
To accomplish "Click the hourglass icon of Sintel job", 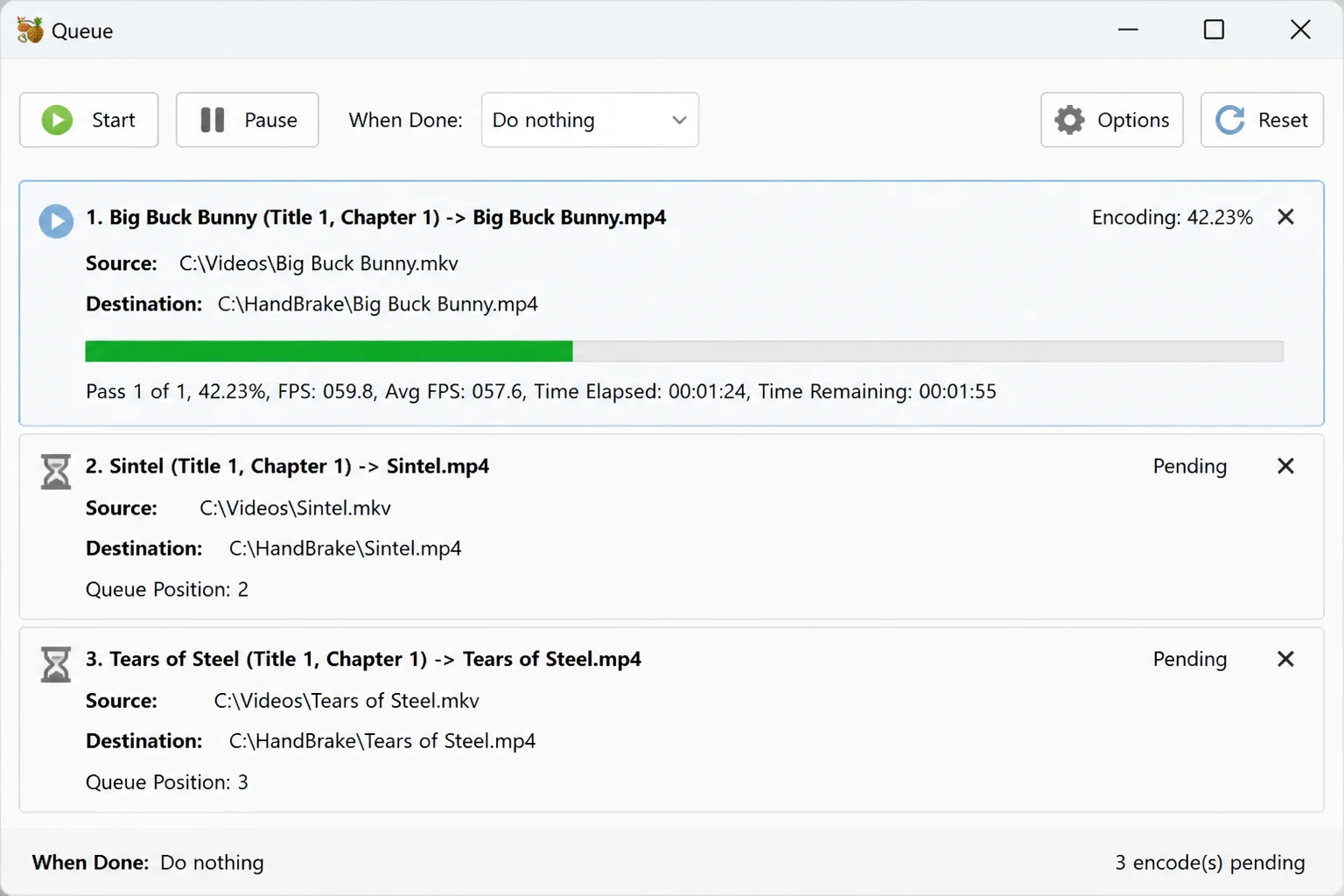I will pyautogui.click(x=56, y=472).
